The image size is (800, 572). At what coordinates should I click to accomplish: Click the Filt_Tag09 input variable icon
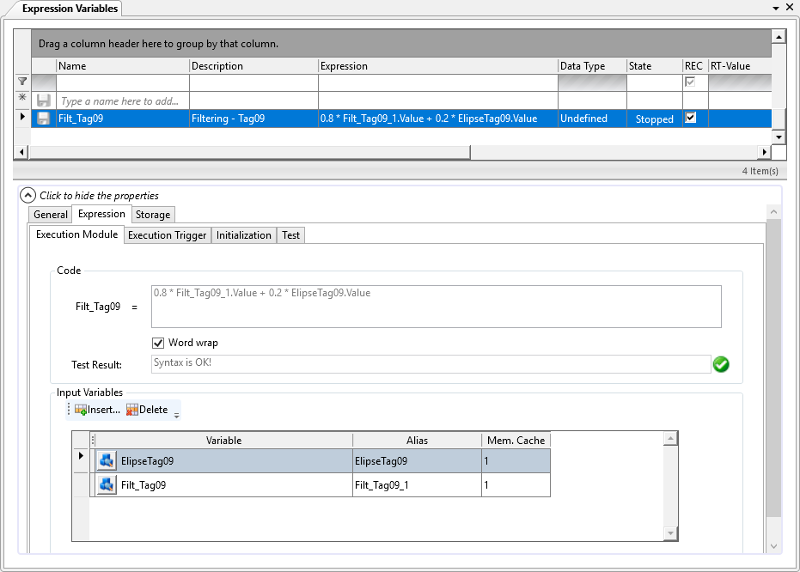[x=106, y=485]
